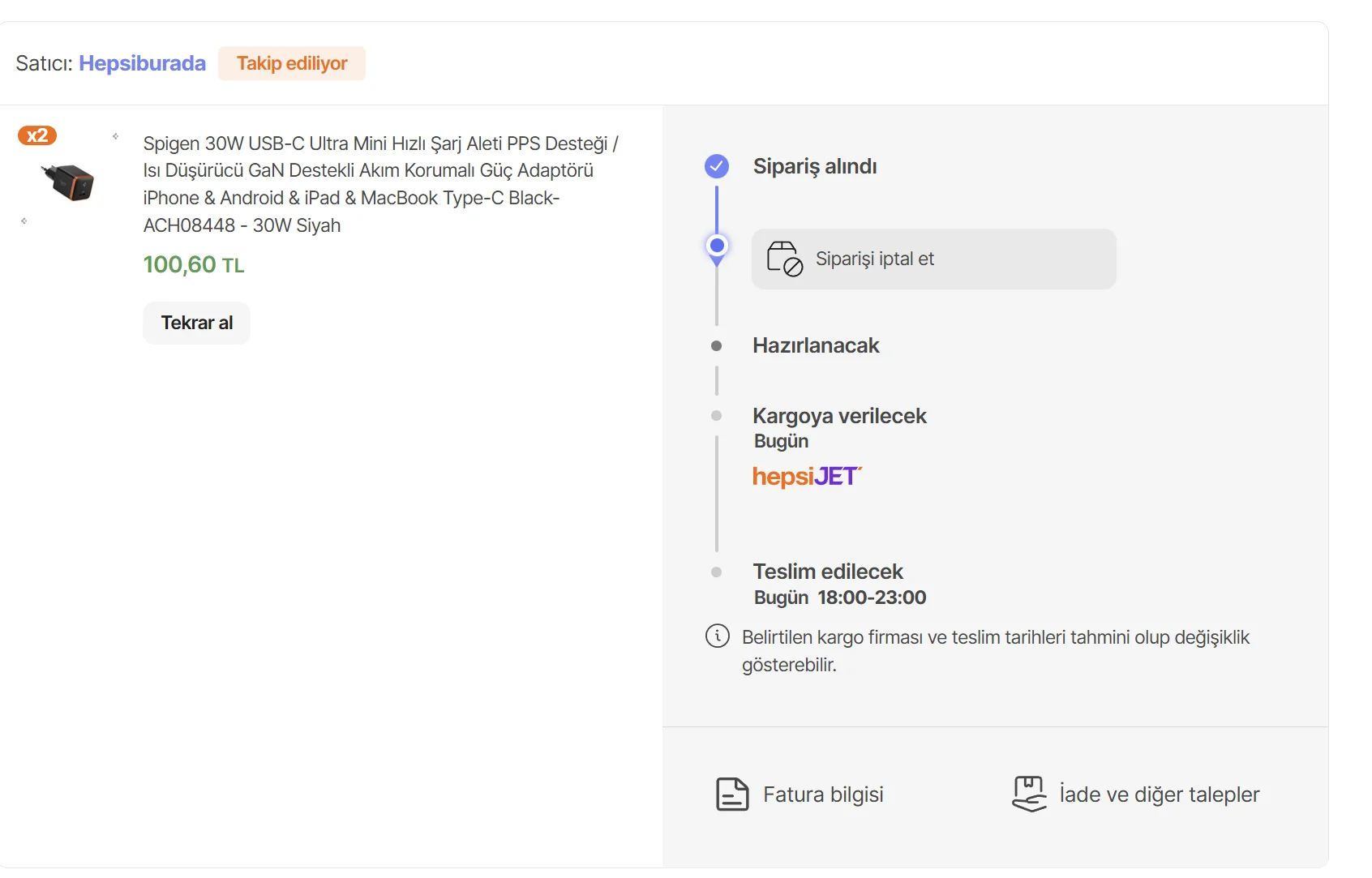Viewport: 1372px width, 878px height.
Task: Open İade ve diğer talepler link
Action: (1160, 794)
